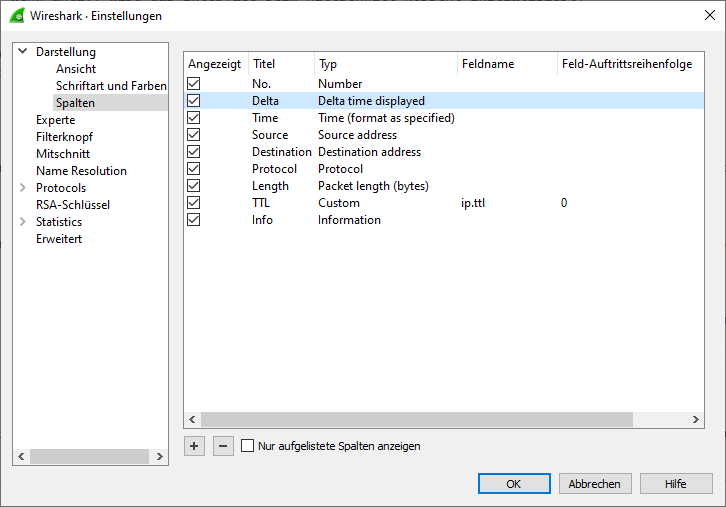This screenshot has height=507, width=726.
Task: Click the 'Destination address' type cell
Action: 369,152
